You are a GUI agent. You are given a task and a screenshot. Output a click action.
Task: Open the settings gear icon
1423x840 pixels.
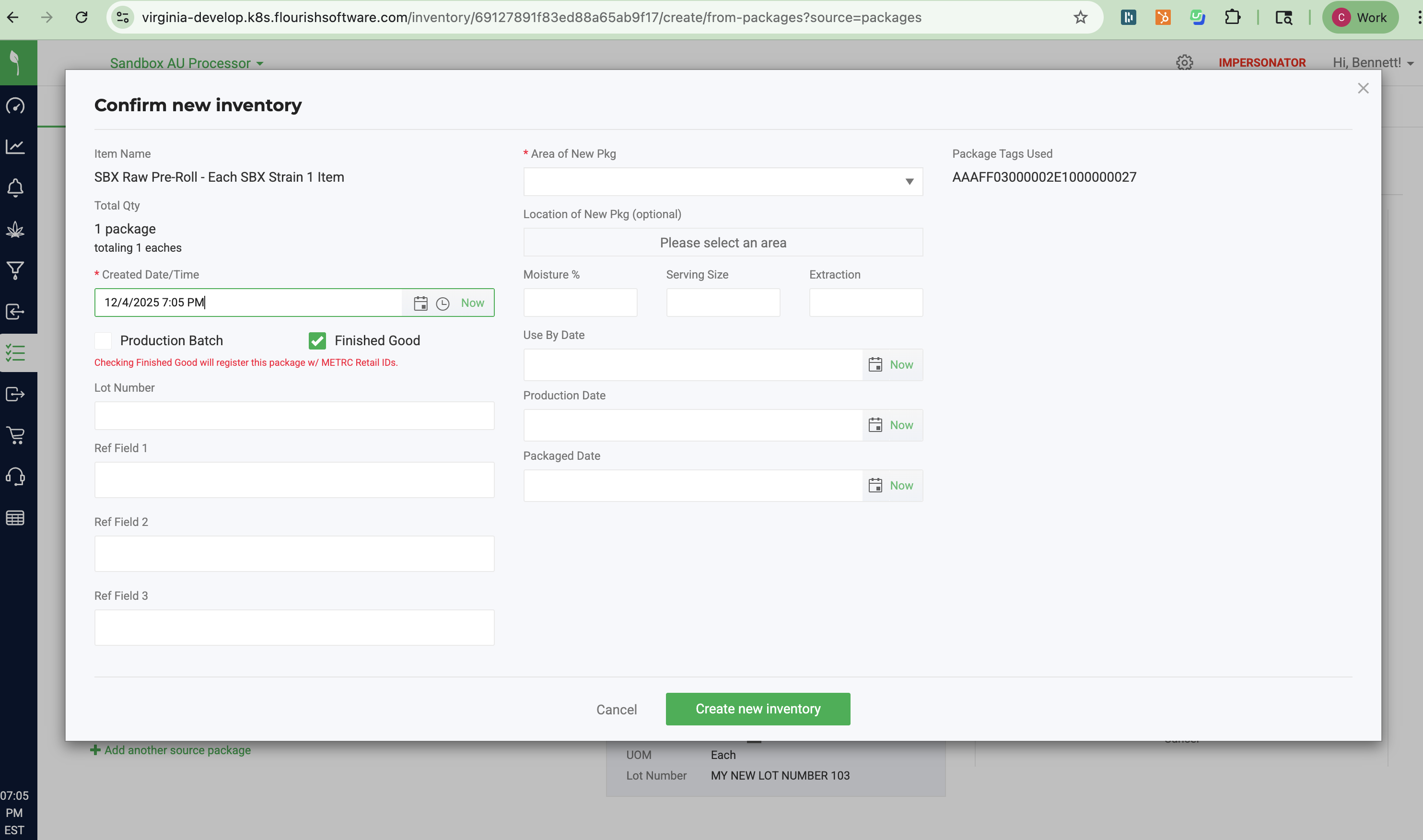[x=1184, y=62]
